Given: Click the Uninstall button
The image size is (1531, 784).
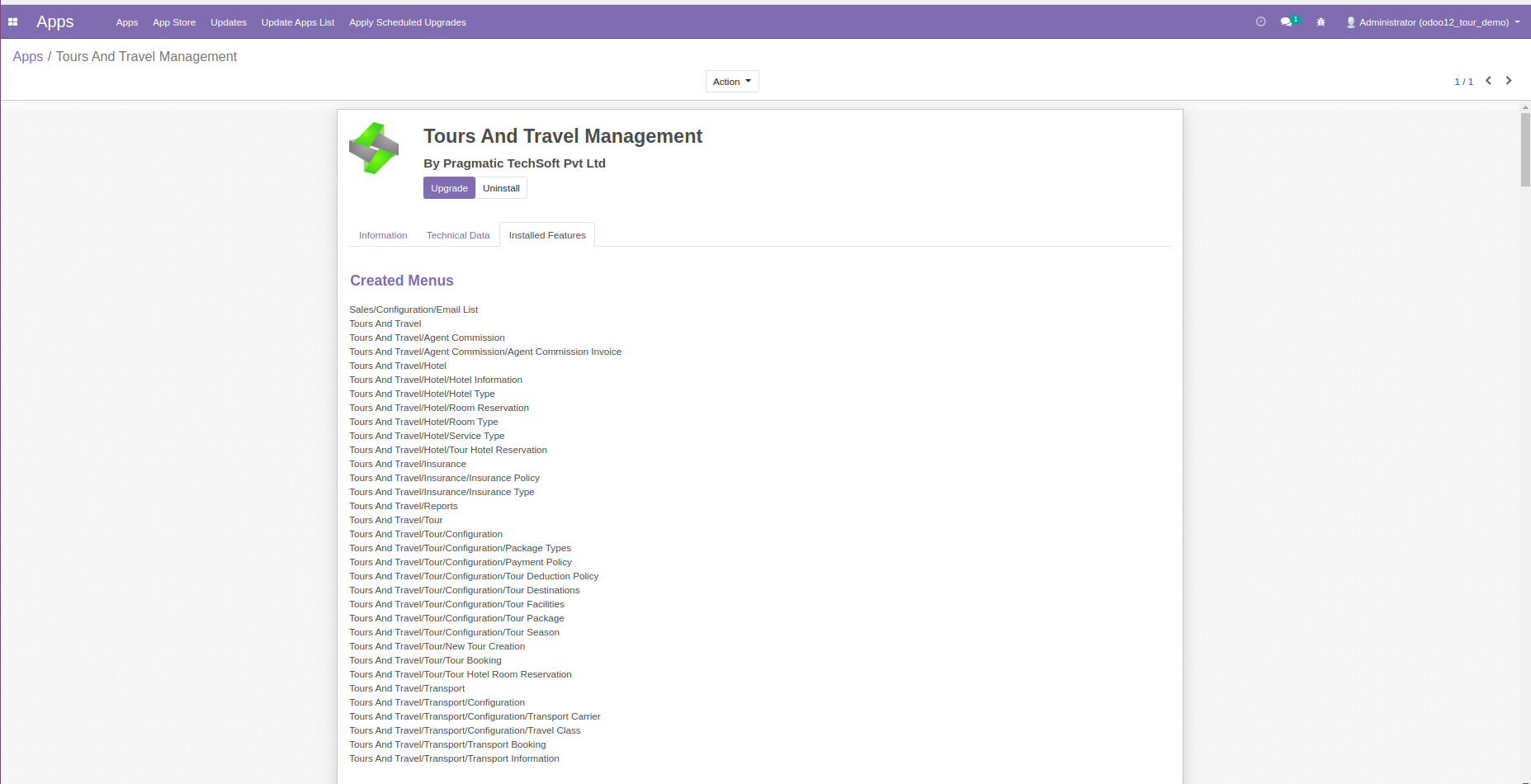Looking at the screenshot, I should coord(501,188).
